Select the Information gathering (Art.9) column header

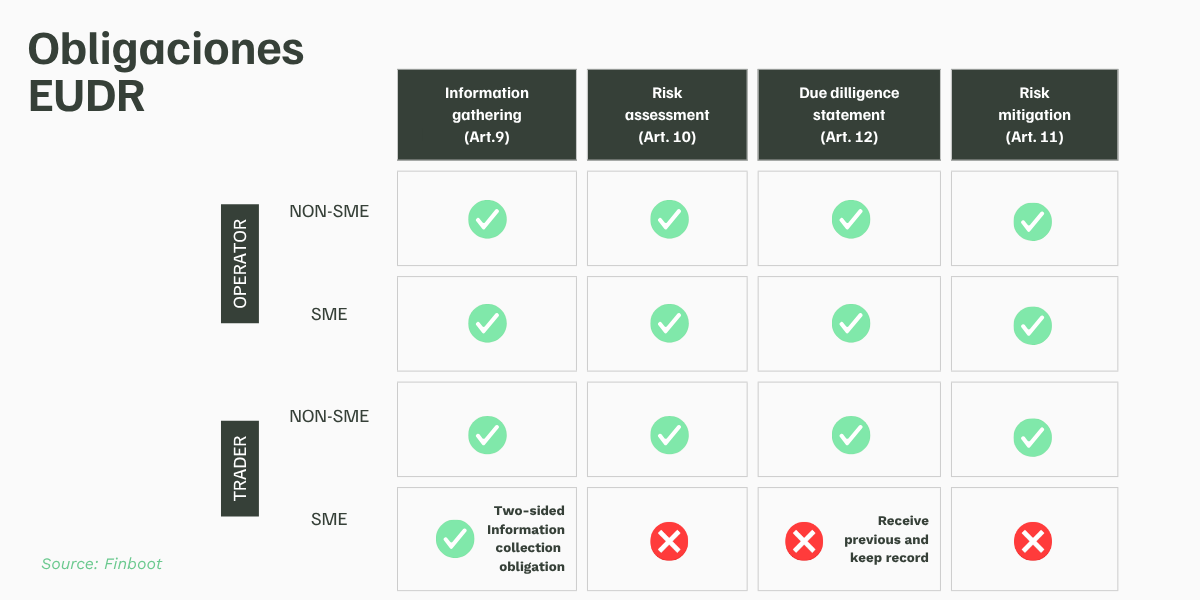(487, 115)
